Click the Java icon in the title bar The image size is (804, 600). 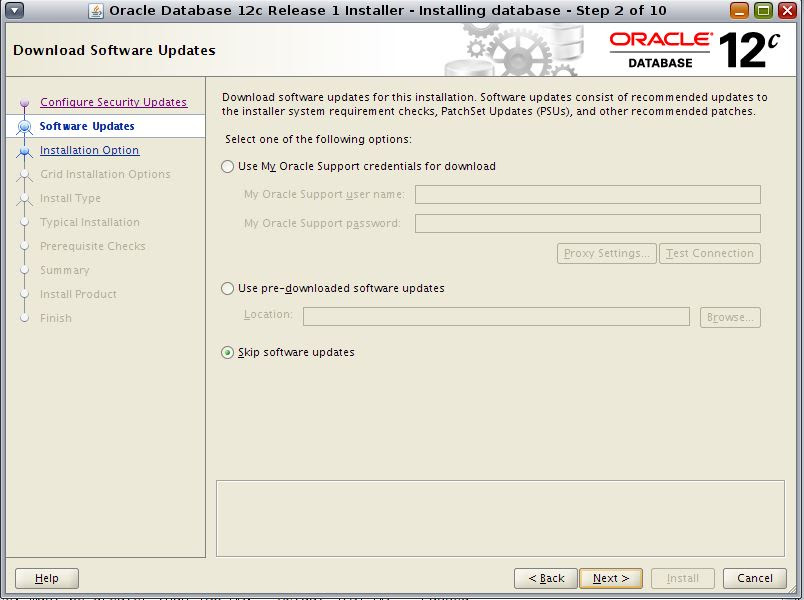95,11
